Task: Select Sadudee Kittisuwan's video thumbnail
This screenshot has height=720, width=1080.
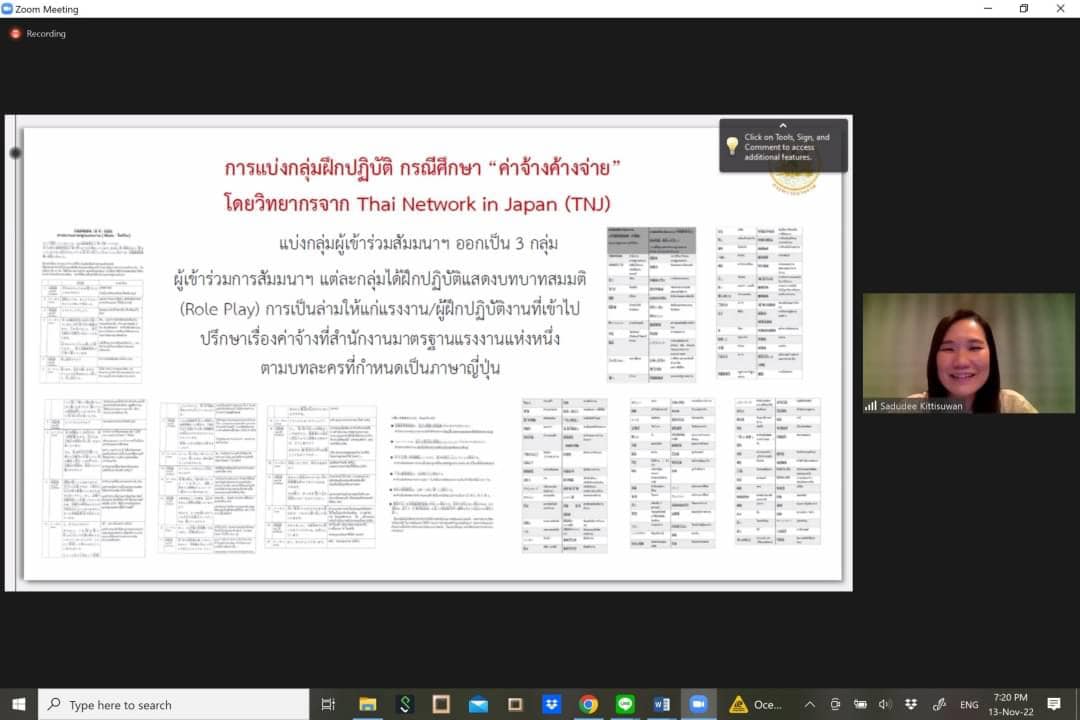Action: tap(968, 353)
